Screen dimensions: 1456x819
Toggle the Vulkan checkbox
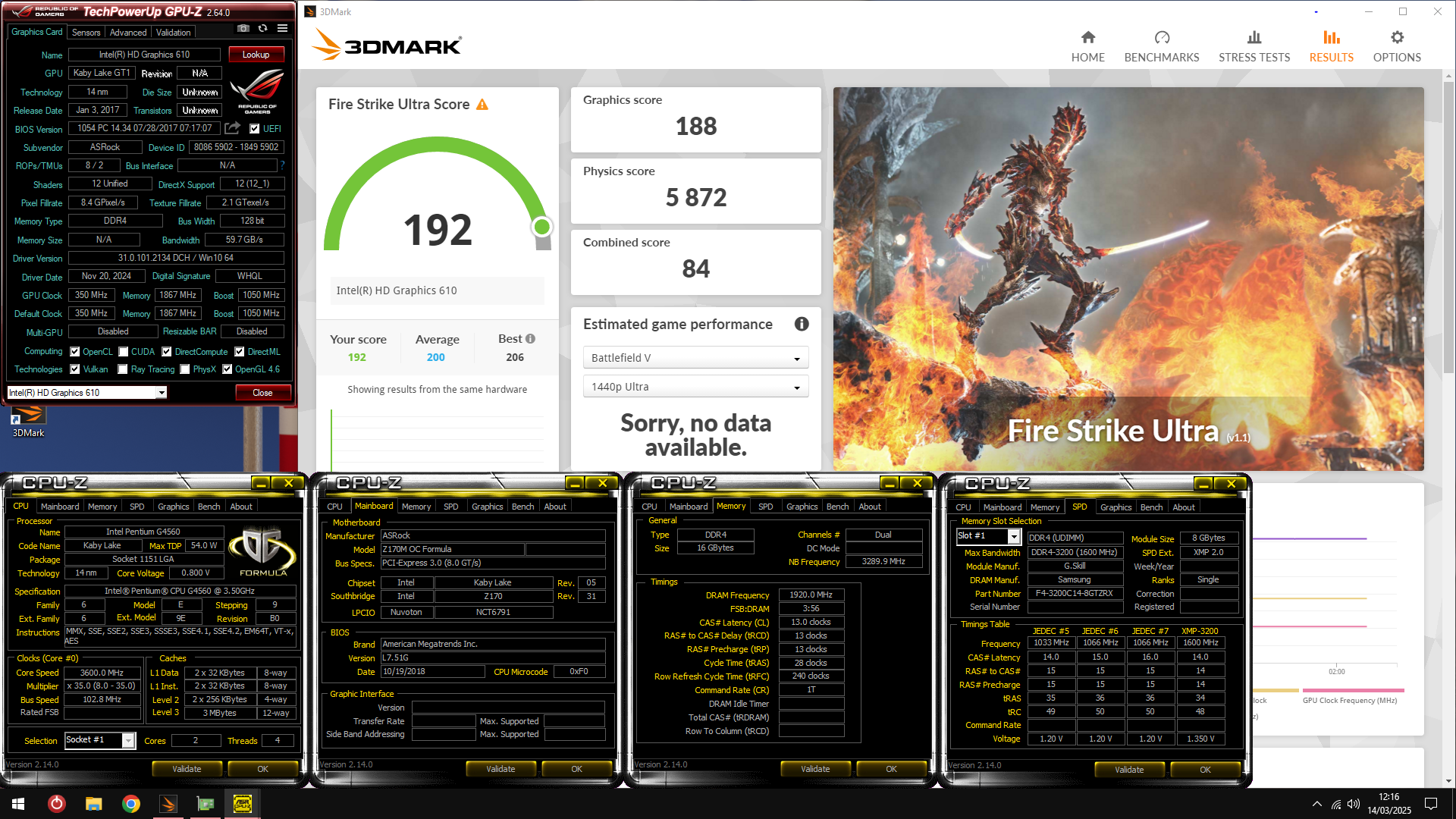point(75,369)
